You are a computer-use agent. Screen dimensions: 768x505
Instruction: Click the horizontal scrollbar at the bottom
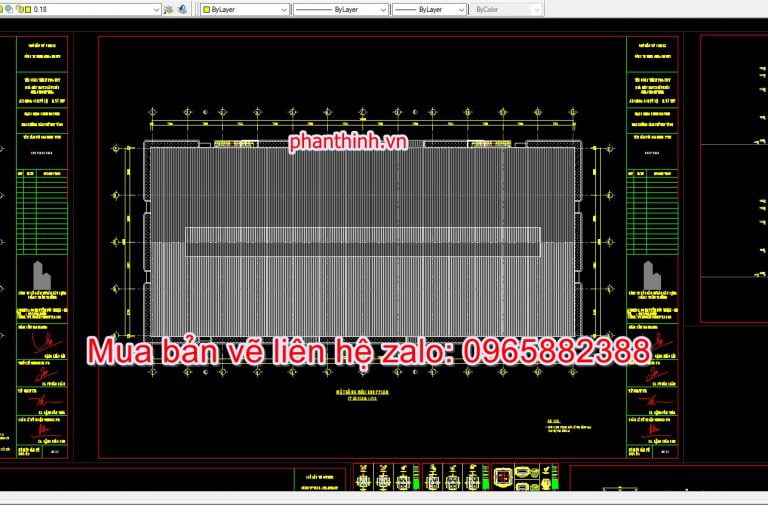[x=384, y=497]
